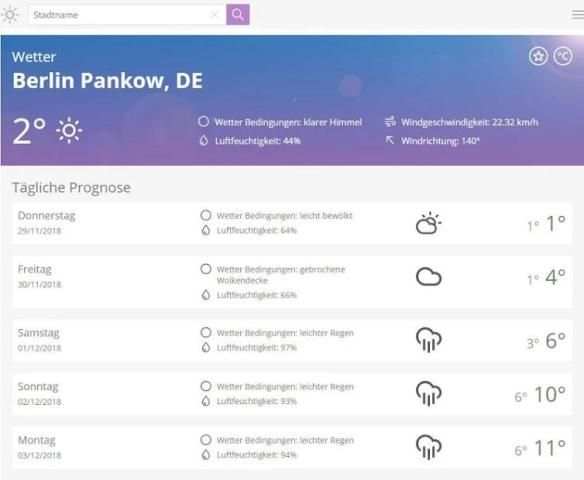Toggle the Celsius temperature unit button
Screen dimensions: 584x480
[x=563, y=57]
